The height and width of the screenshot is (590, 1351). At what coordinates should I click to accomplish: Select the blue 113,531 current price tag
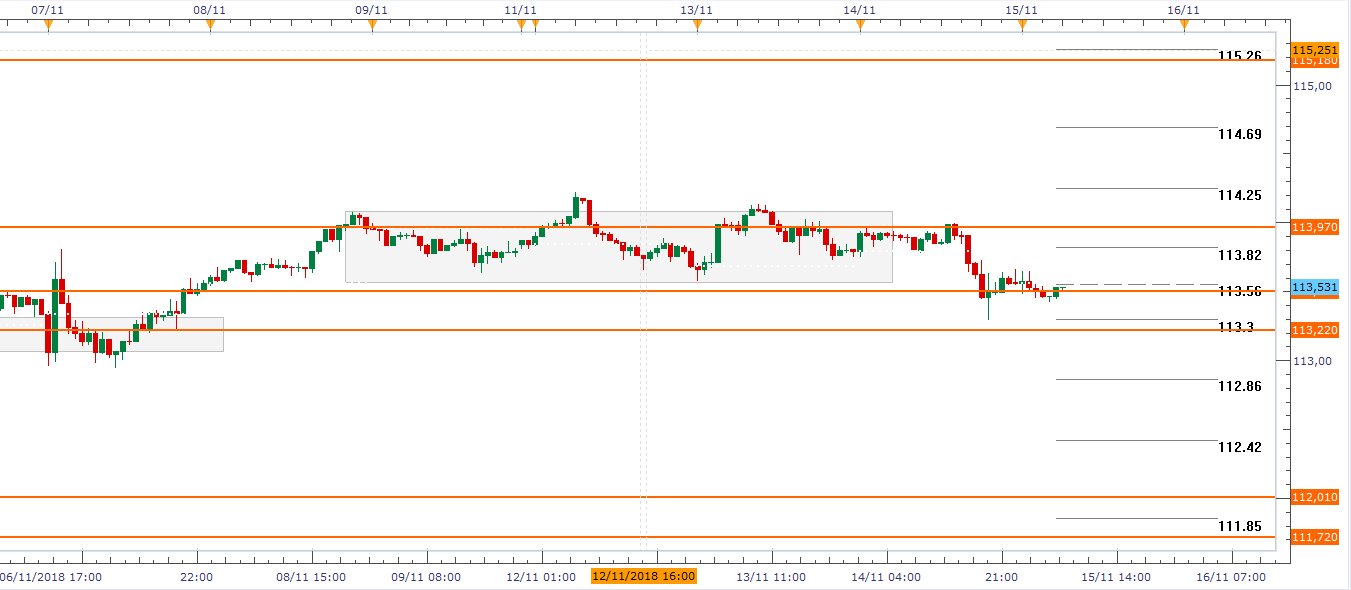point(1314,288)
